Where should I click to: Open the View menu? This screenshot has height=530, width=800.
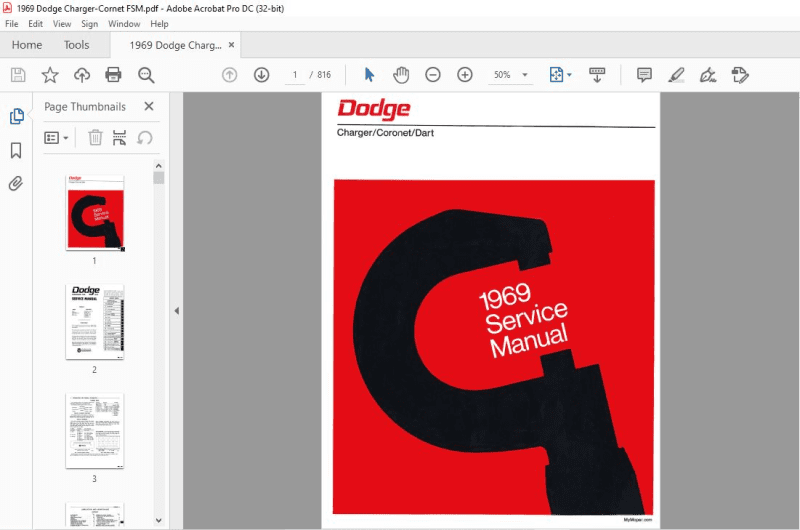point(62,24)
